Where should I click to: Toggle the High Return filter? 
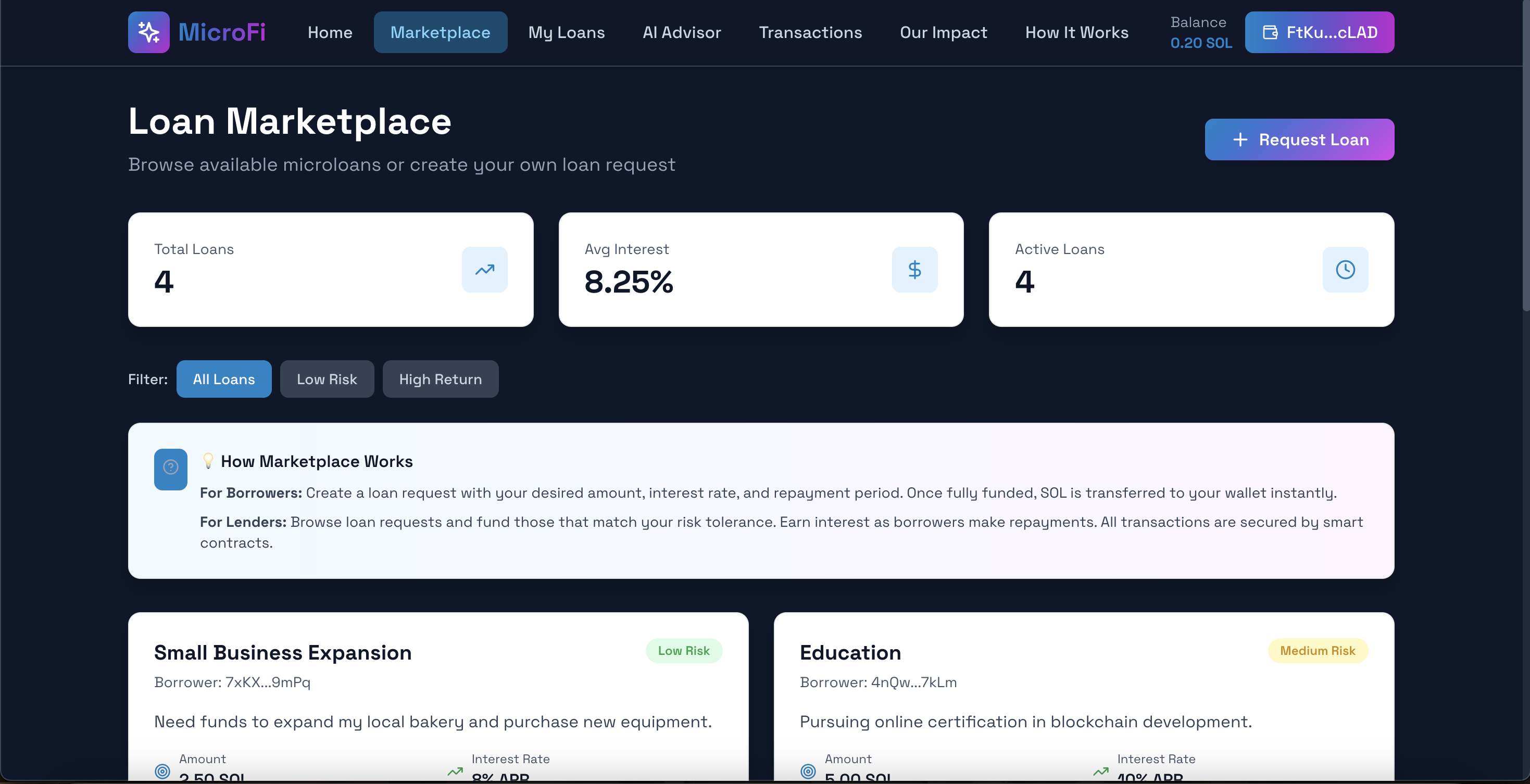click(440, 379)
